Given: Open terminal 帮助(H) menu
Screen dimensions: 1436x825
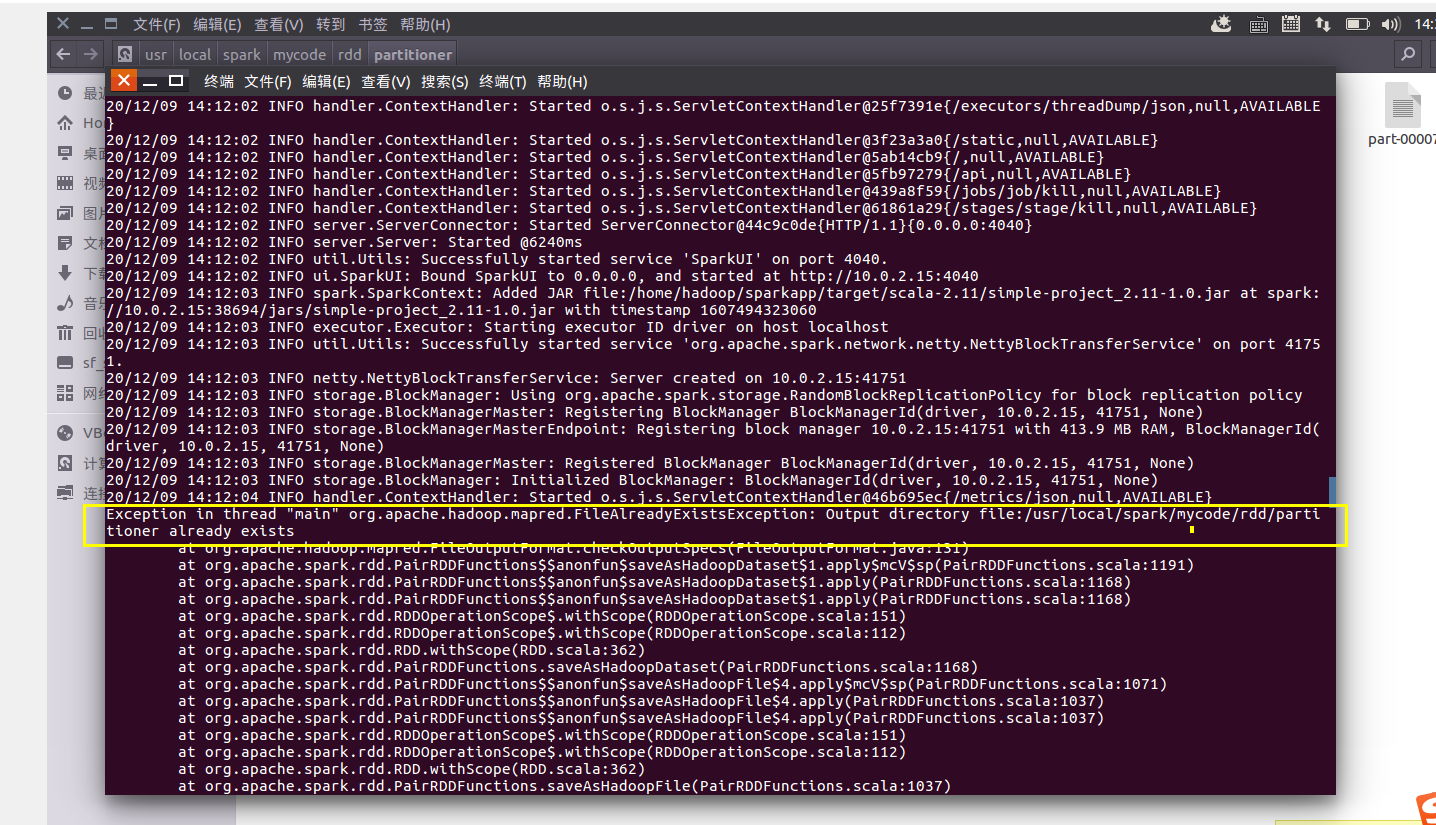Looking at the screenshot, I should click(562, 82).
